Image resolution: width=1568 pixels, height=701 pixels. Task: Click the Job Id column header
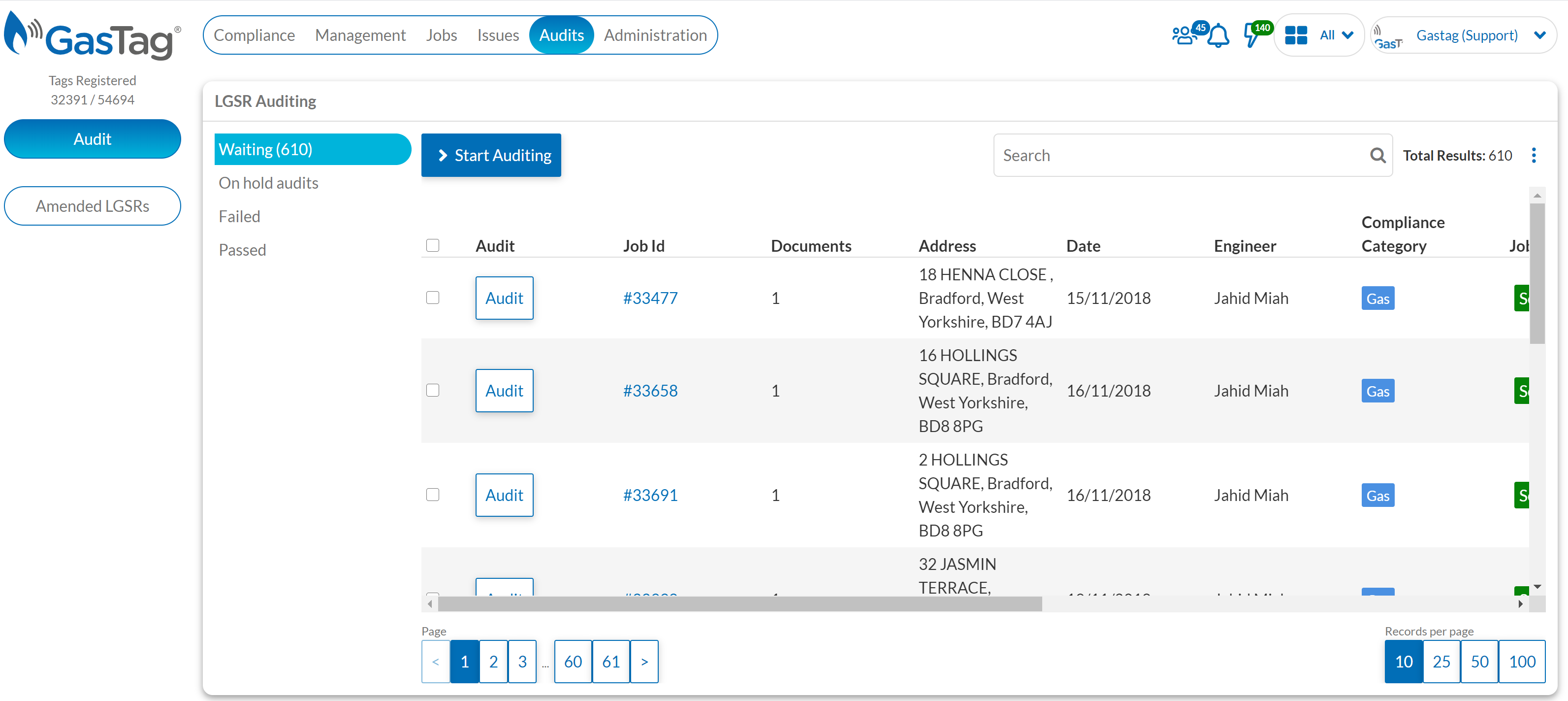(643, 246)
